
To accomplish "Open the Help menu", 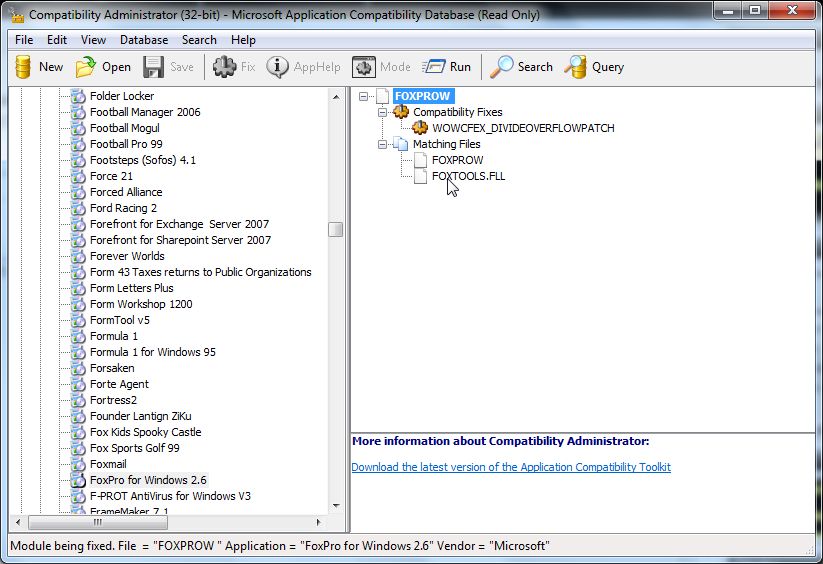I will pos(243,40).
